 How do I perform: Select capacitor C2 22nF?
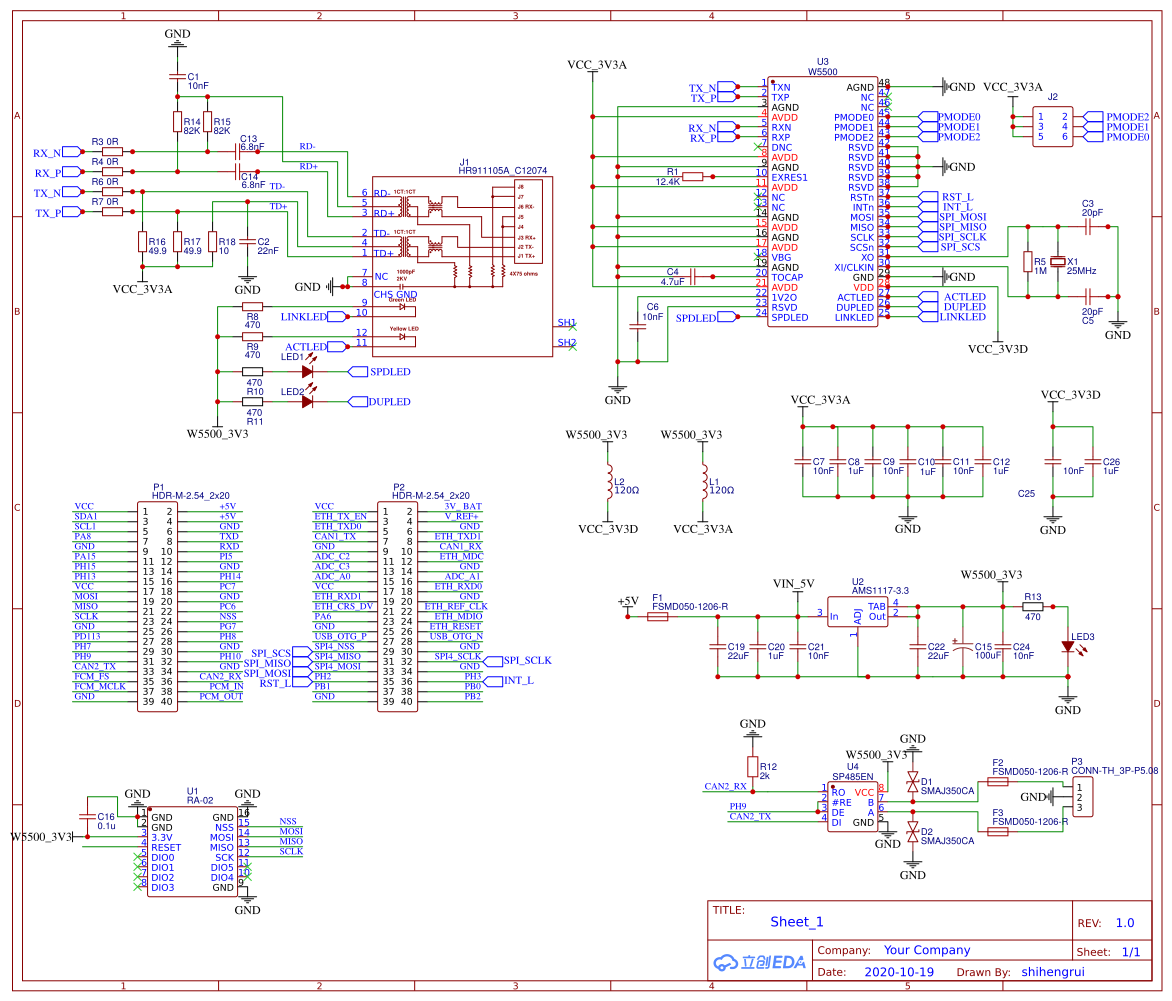[x=247, y=241]
